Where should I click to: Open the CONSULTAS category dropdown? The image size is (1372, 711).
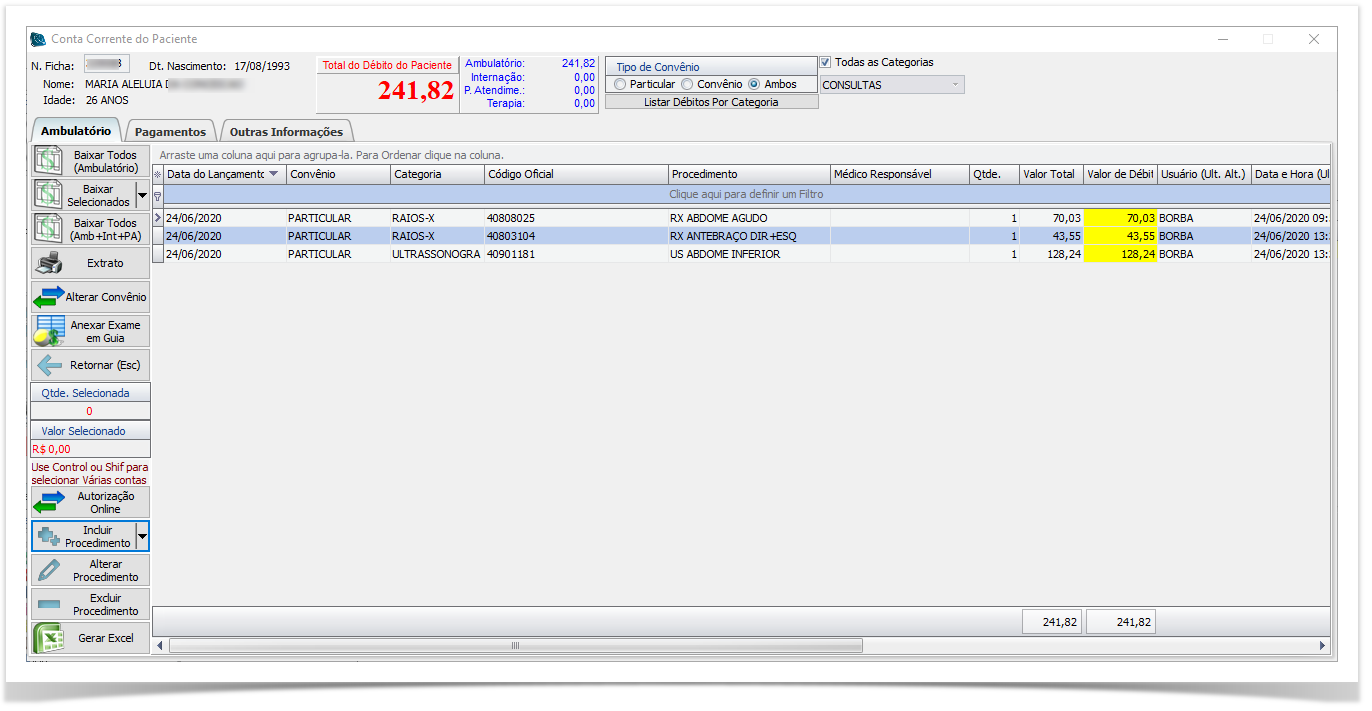tap(956, 85)
